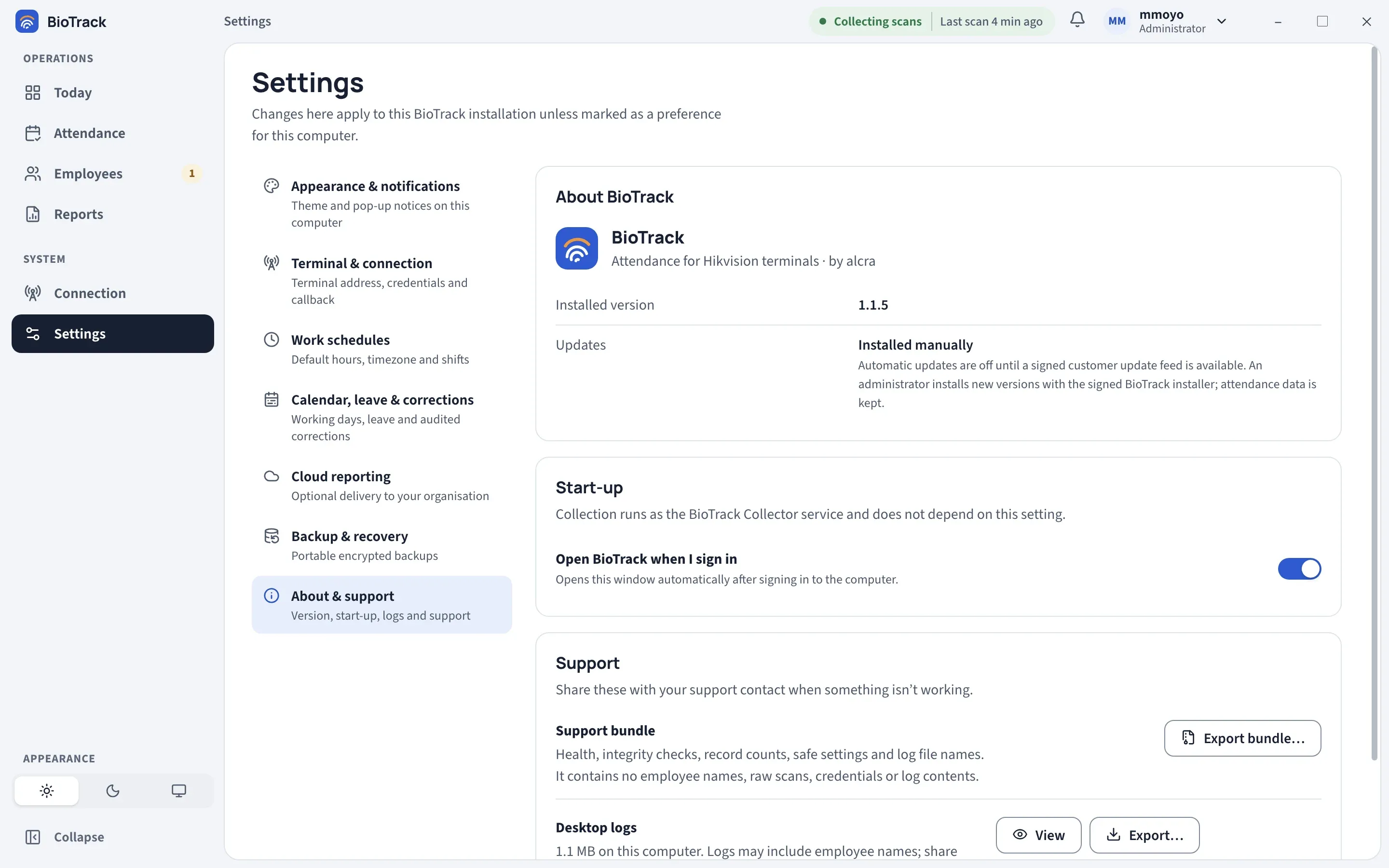Screen dimensions: 1389x868
Task: Open Cloud reporting settings
Action: (381, 486)
